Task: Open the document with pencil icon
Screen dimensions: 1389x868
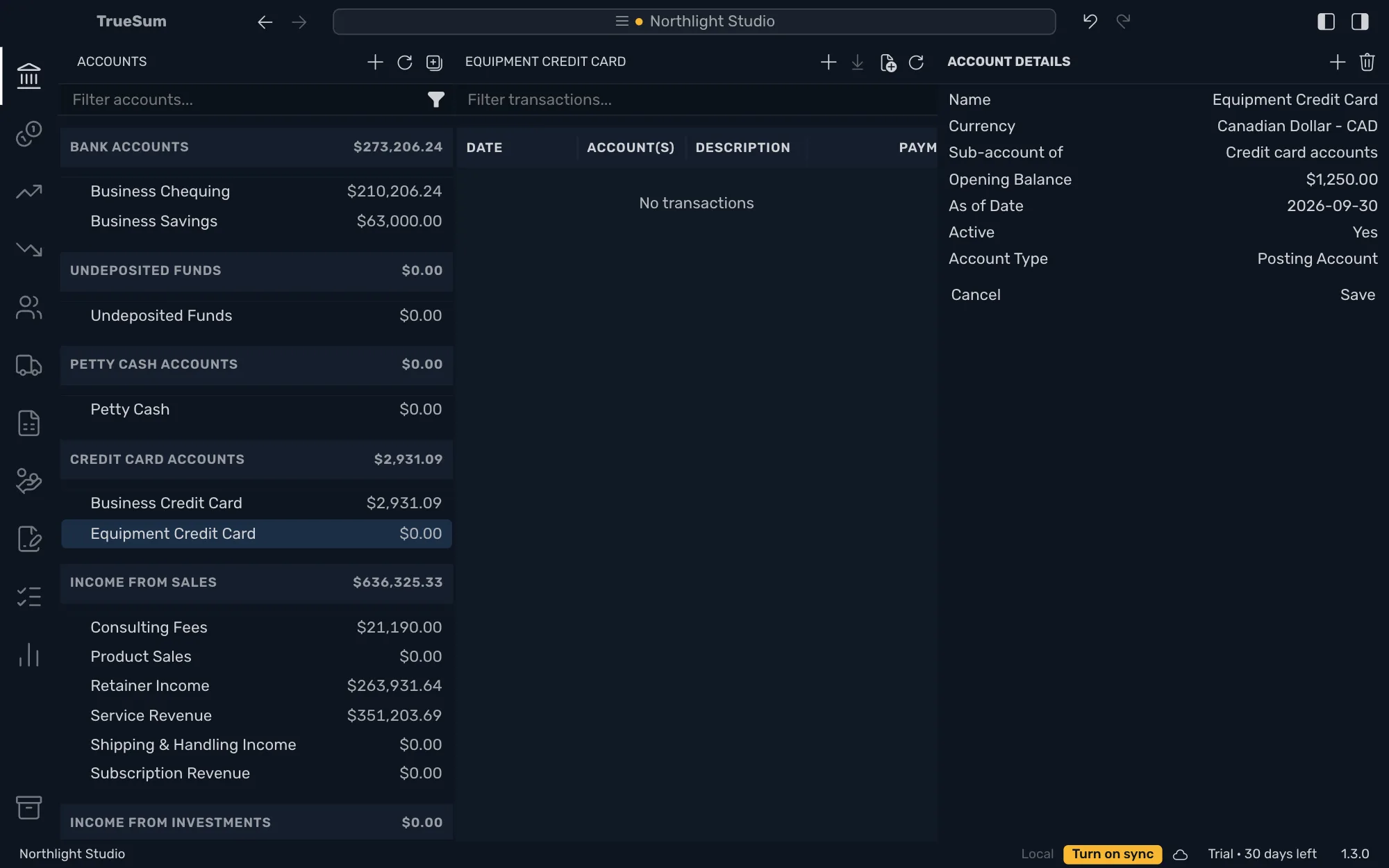Action: pyautogui.click(x=28, y=539)
